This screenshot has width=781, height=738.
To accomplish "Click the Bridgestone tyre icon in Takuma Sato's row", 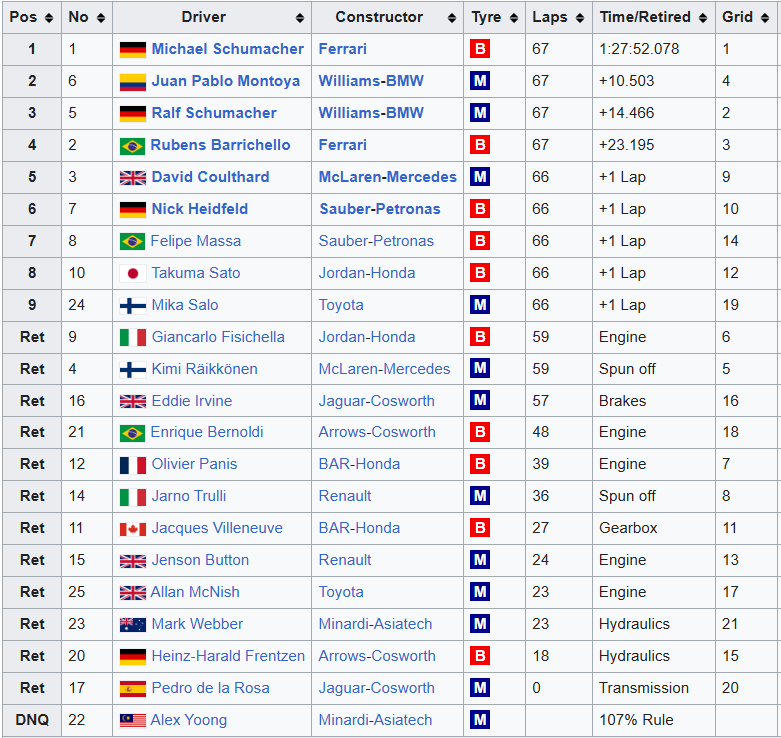I will [x=480, y=273].
